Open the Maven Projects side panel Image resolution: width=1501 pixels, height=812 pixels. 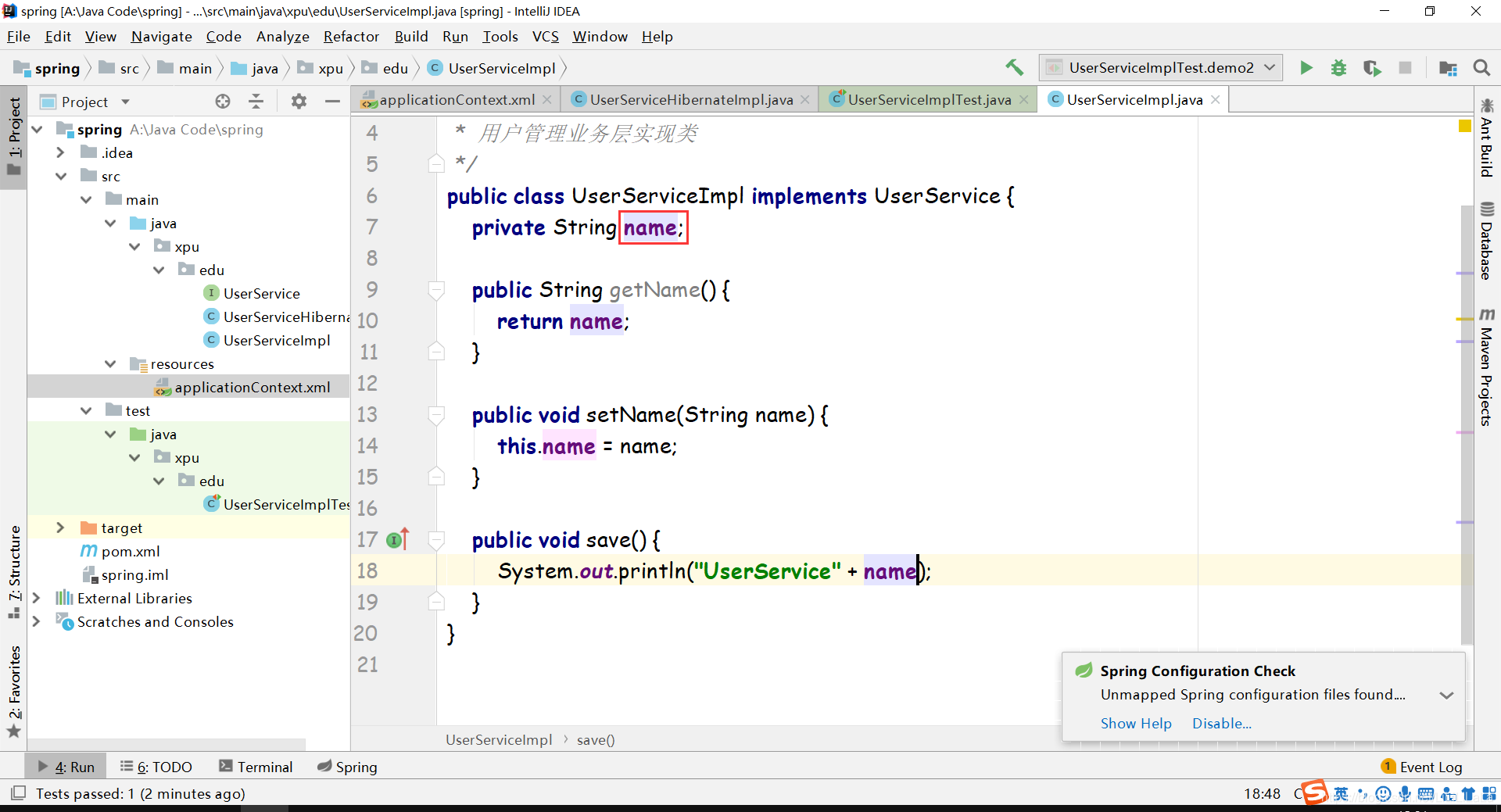pyautogui.click(x=1486, y=367)
